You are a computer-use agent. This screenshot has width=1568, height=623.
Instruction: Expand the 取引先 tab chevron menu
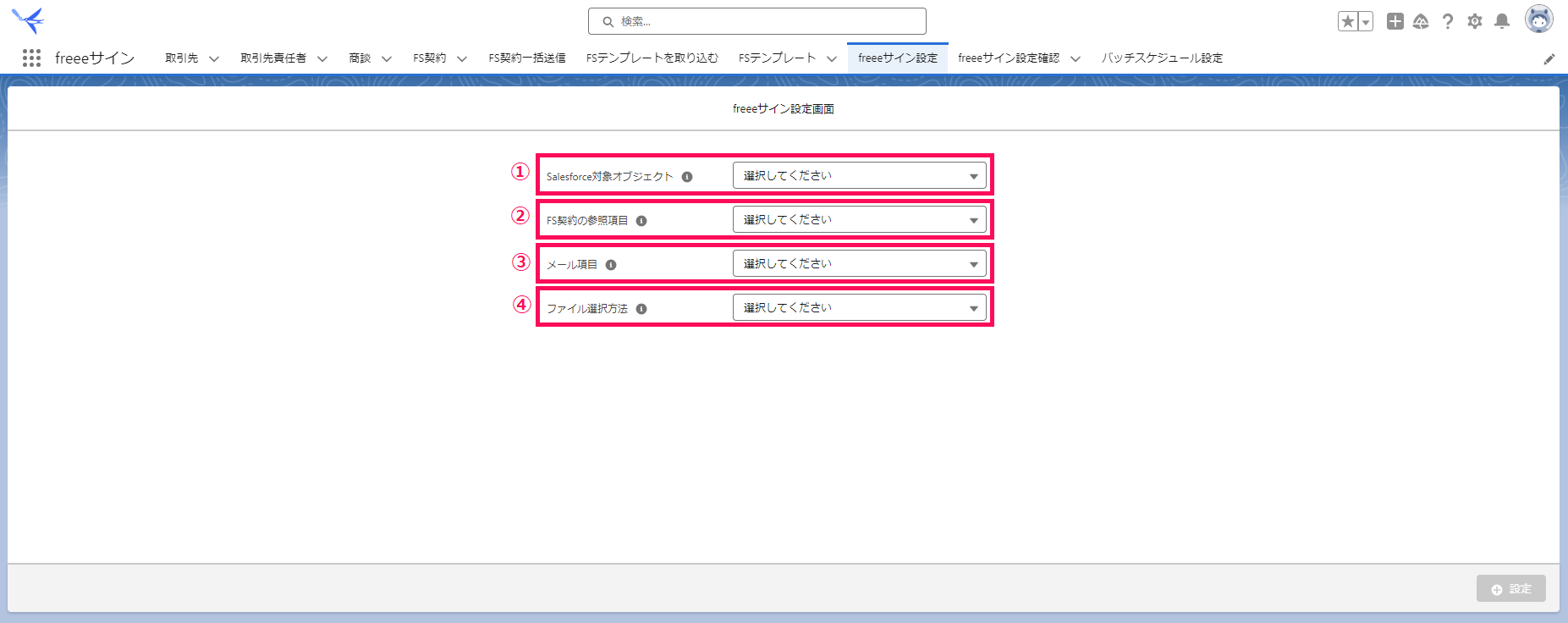[x=214, y=58]
